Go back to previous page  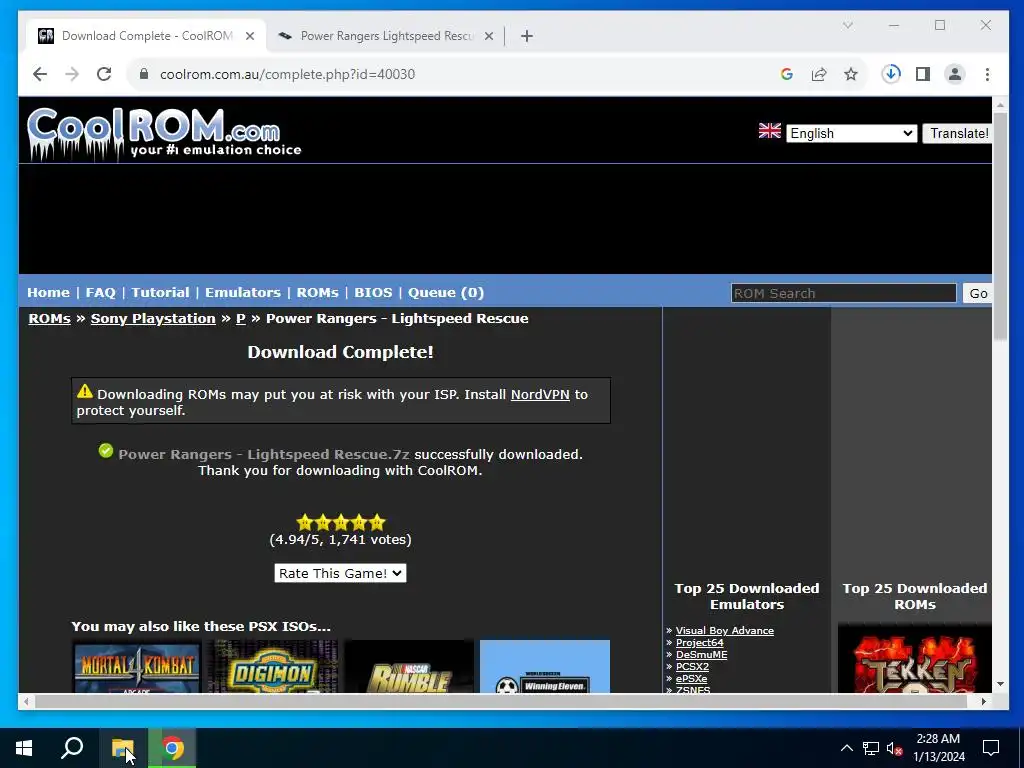tap(40, 74)
